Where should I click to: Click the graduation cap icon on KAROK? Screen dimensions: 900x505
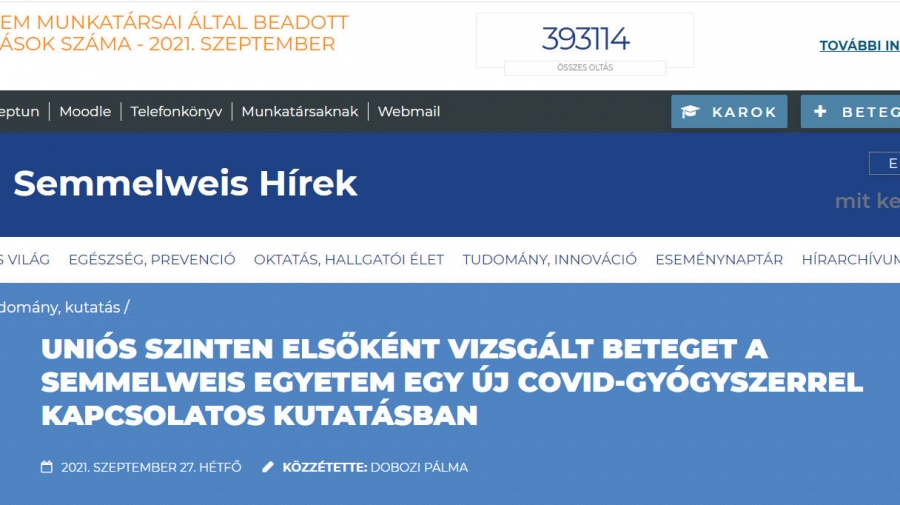tap(690, 111)
